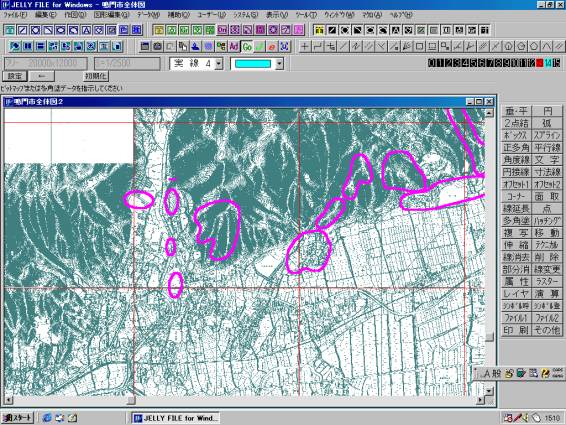Viewport: 566px width, 425px height.
Task: Click the Internet Explorer quick launch icon
Action: tap(47, 418)
